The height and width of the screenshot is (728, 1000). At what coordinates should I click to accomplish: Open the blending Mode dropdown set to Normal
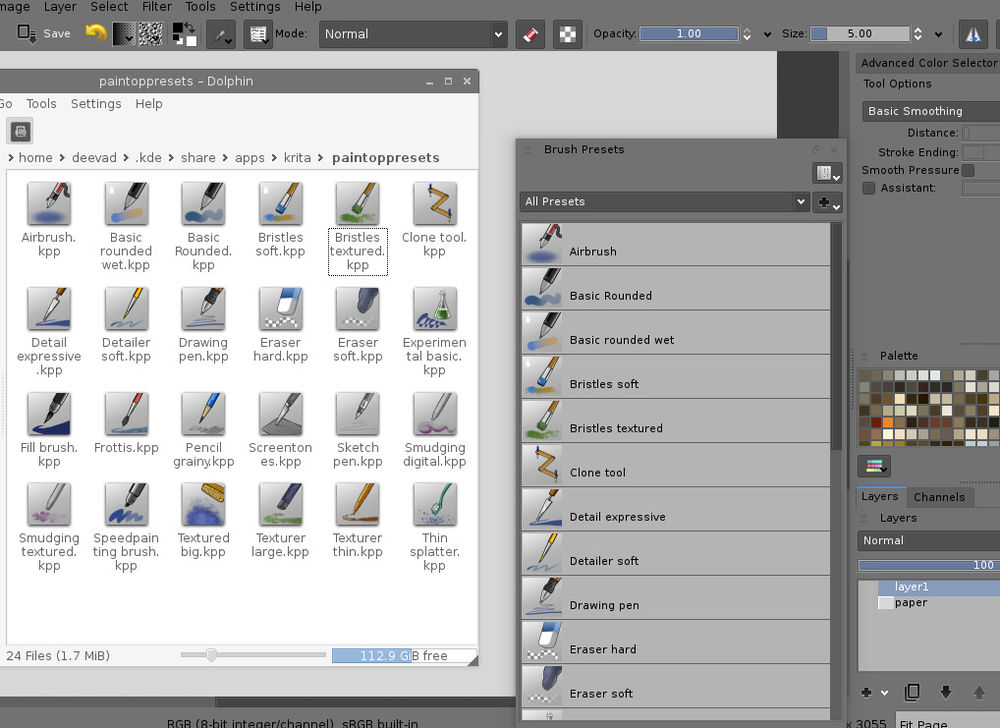pos(414,34)
